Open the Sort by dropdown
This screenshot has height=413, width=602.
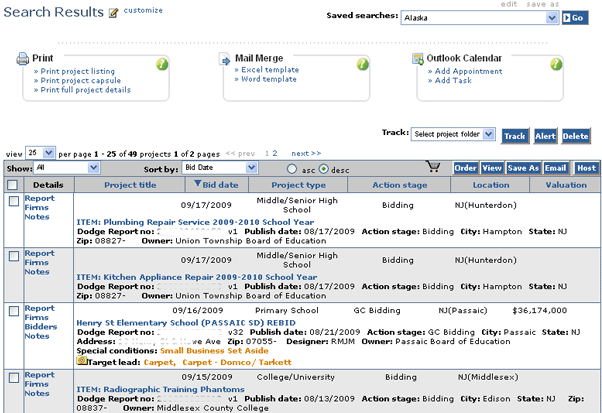[219, 167]
